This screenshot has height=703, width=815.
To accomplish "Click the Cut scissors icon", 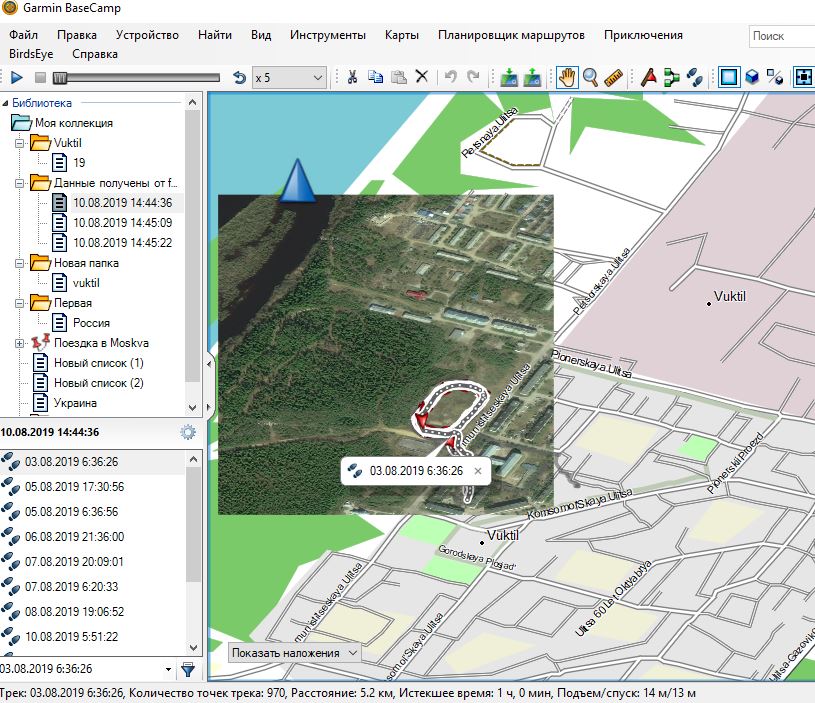I will [352, 77].
